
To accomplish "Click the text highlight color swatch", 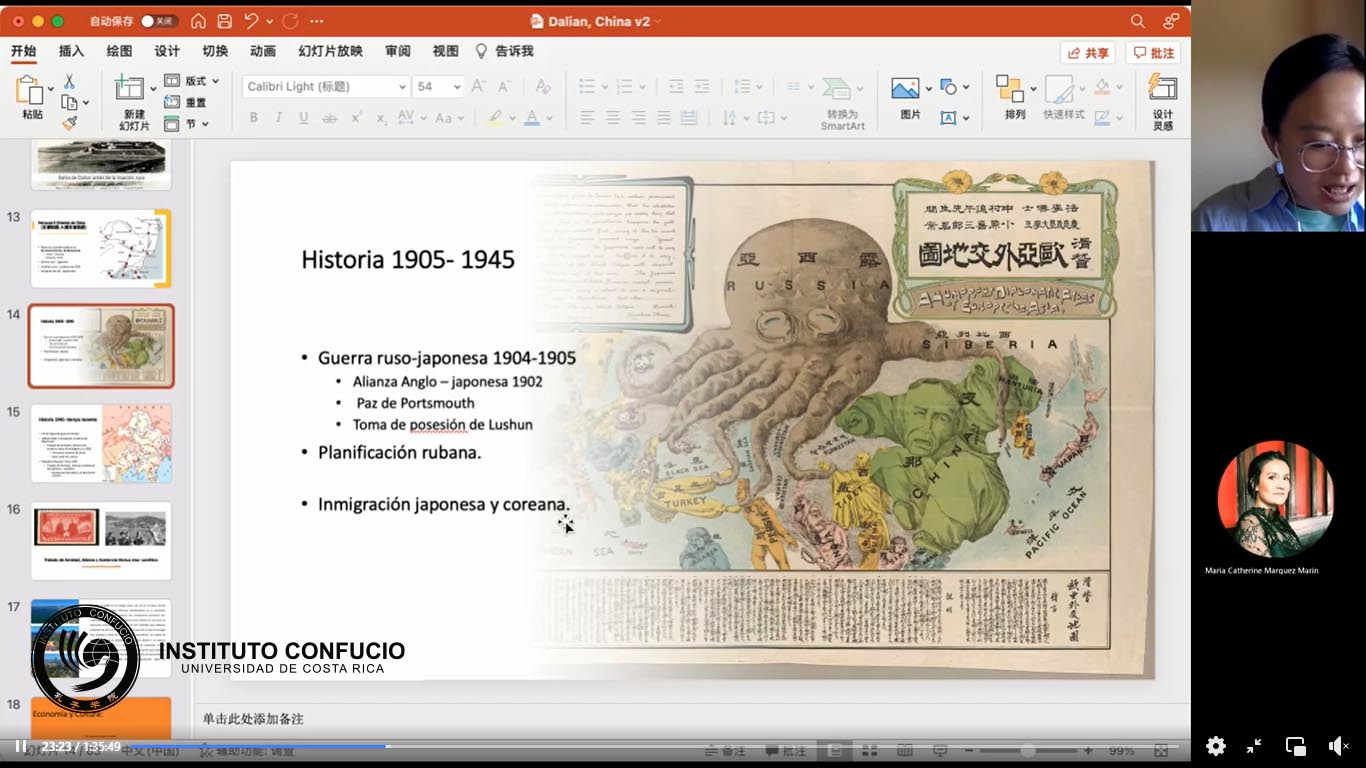I will [494, 118].
